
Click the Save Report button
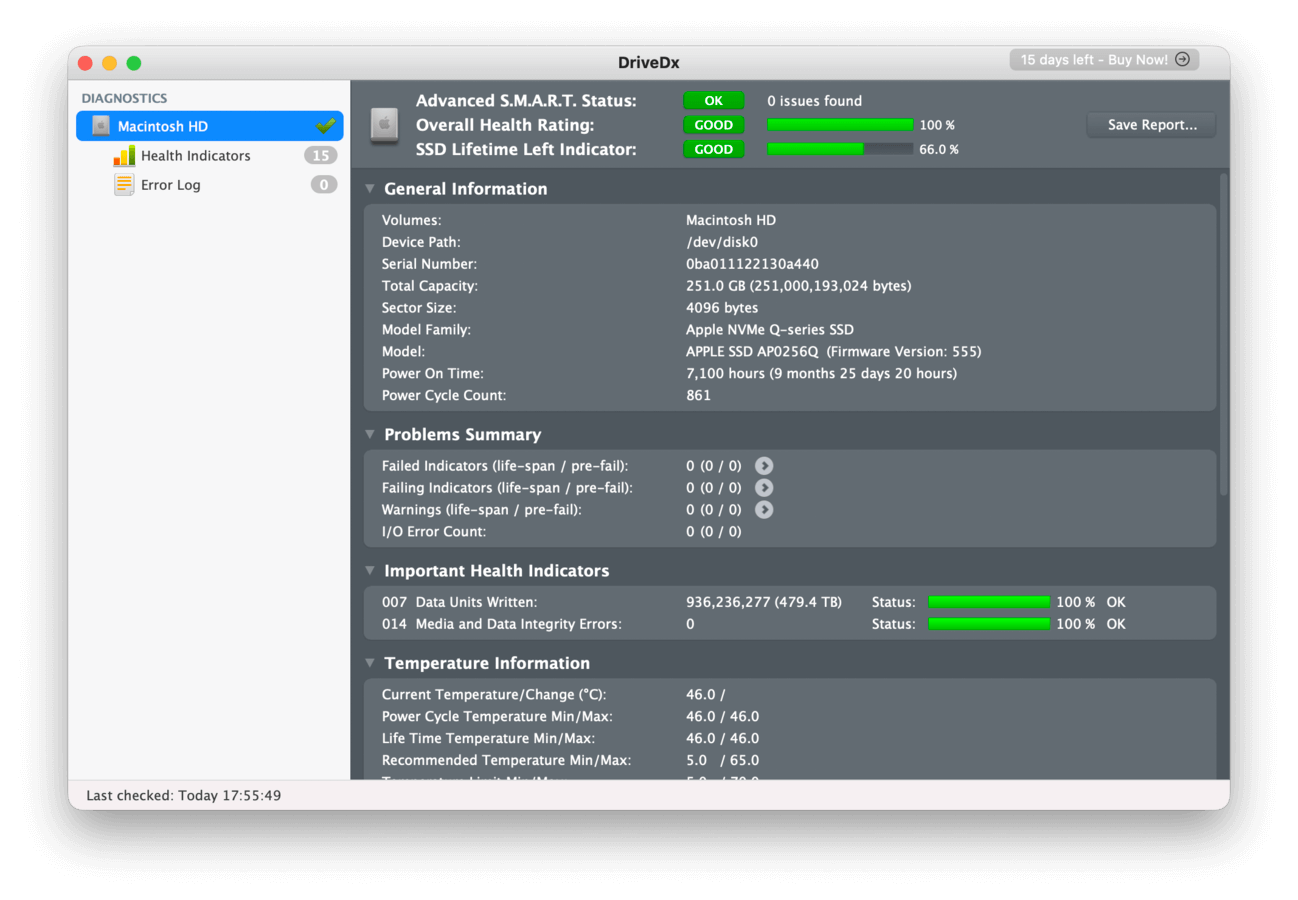tap(1150, 124)
